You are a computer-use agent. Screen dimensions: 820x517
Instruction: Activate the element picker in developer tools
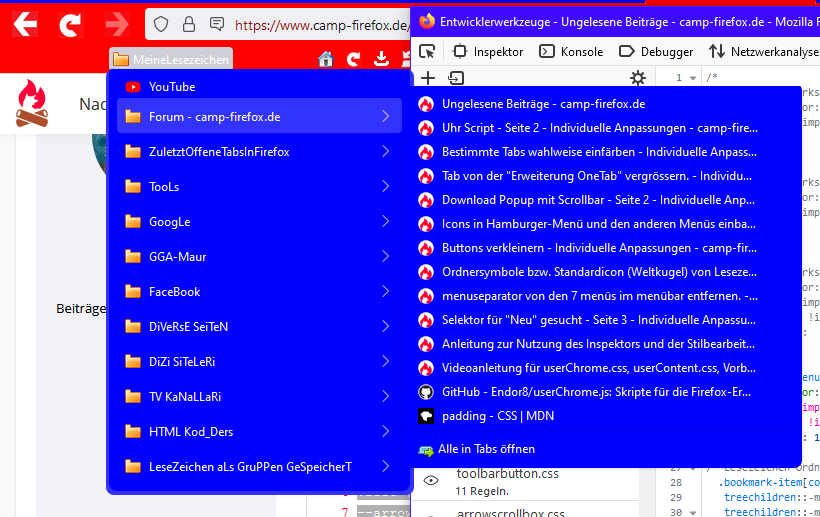tap(427, 51)
